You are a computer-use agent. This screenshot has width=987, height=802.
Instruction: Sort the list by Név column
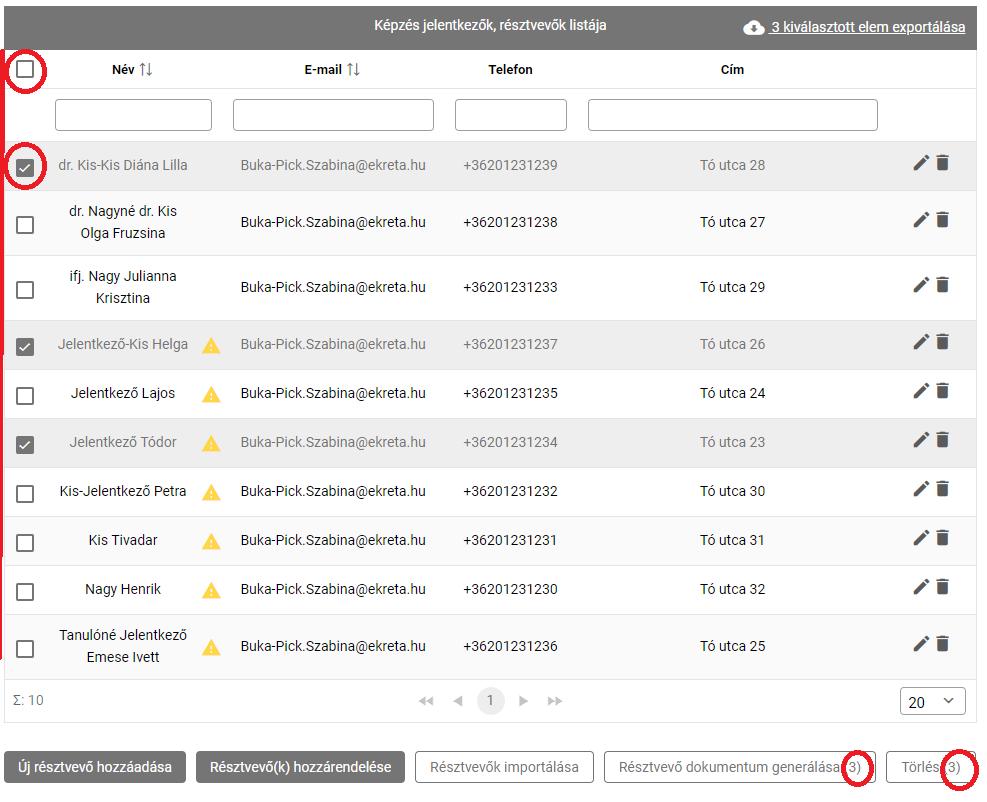145,69
